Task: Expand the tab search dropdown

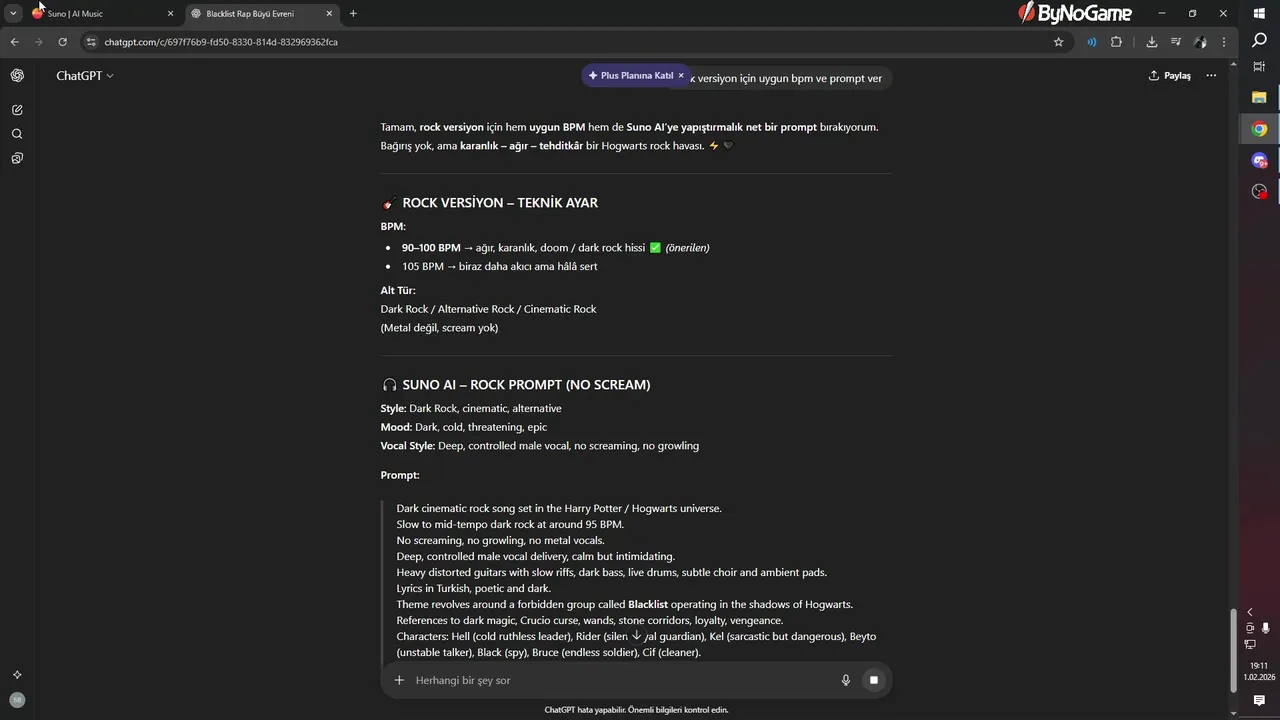Action: tap(13, 14)
